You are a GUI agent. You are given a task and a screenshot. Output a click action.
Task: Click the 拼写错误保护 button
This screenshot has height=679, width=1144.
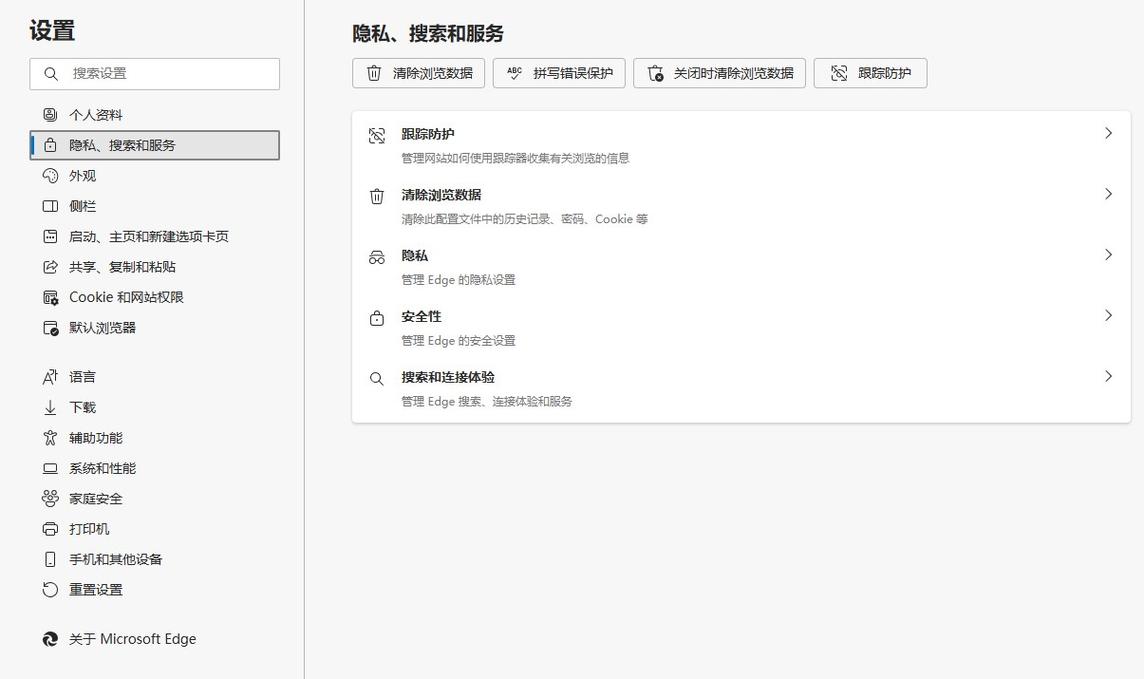point(558,72)
